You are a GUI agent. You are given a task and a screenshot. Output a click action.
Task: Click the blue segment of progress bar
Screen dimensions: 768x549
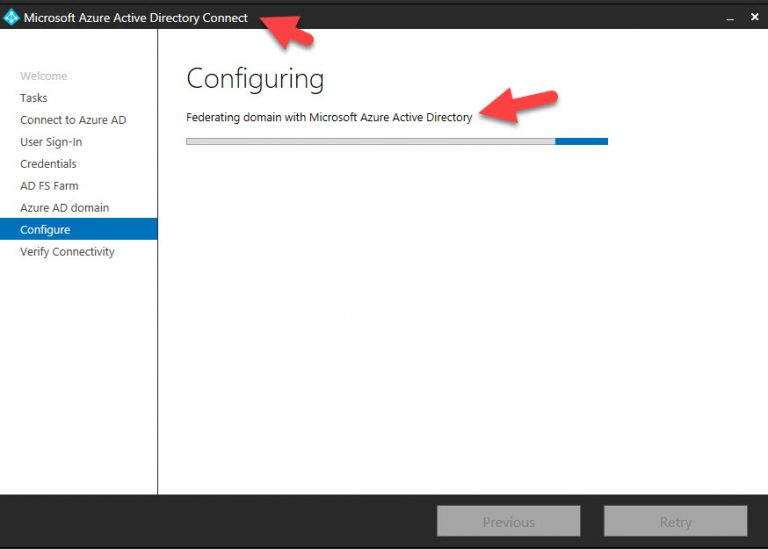click(x=581, y=141)
